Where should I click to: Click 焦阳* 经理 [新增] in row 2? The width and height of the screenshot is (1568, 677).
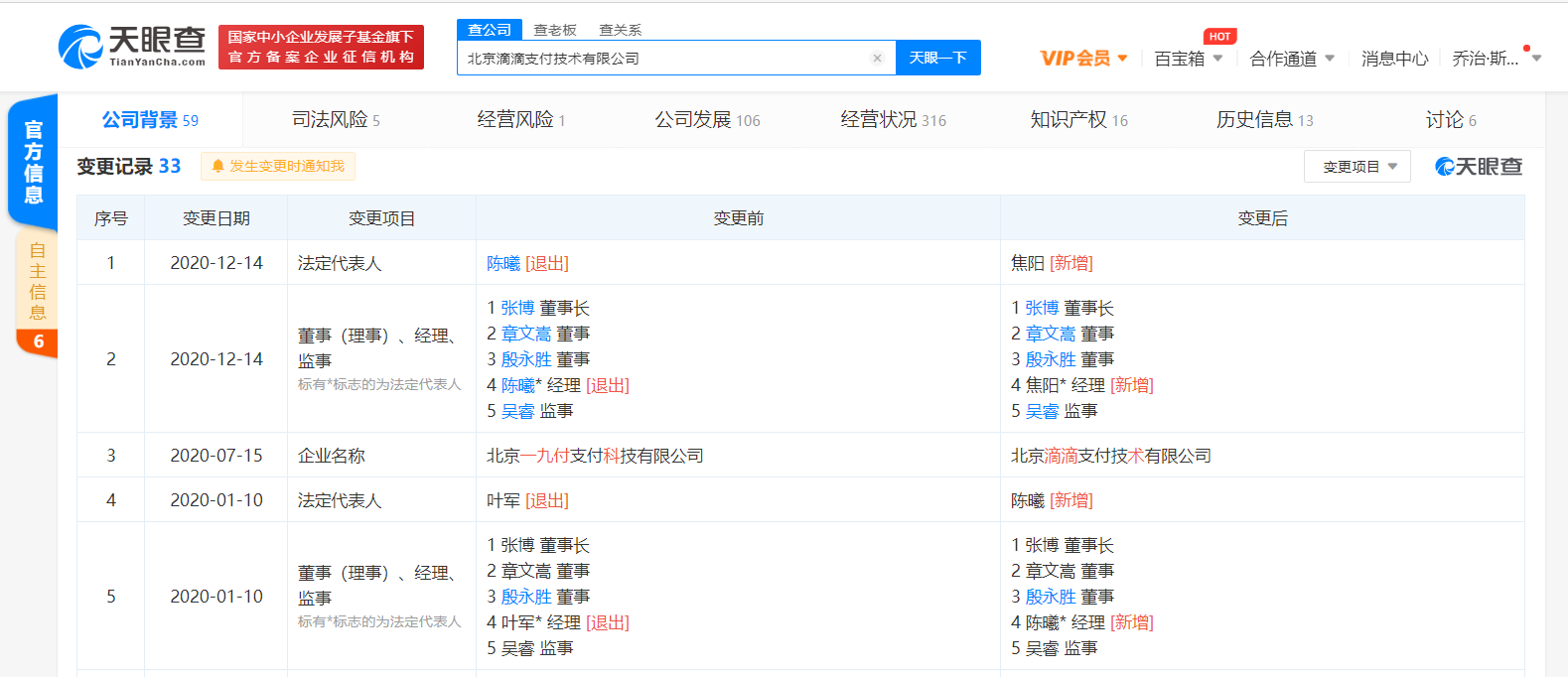click(1082, 385)
